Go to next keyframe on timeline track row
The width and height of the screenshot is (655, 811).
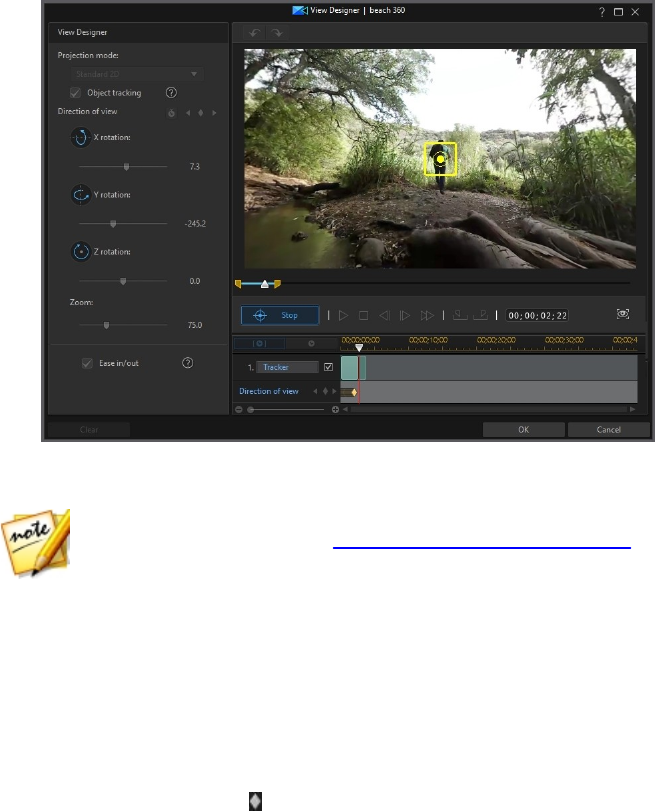334,392
